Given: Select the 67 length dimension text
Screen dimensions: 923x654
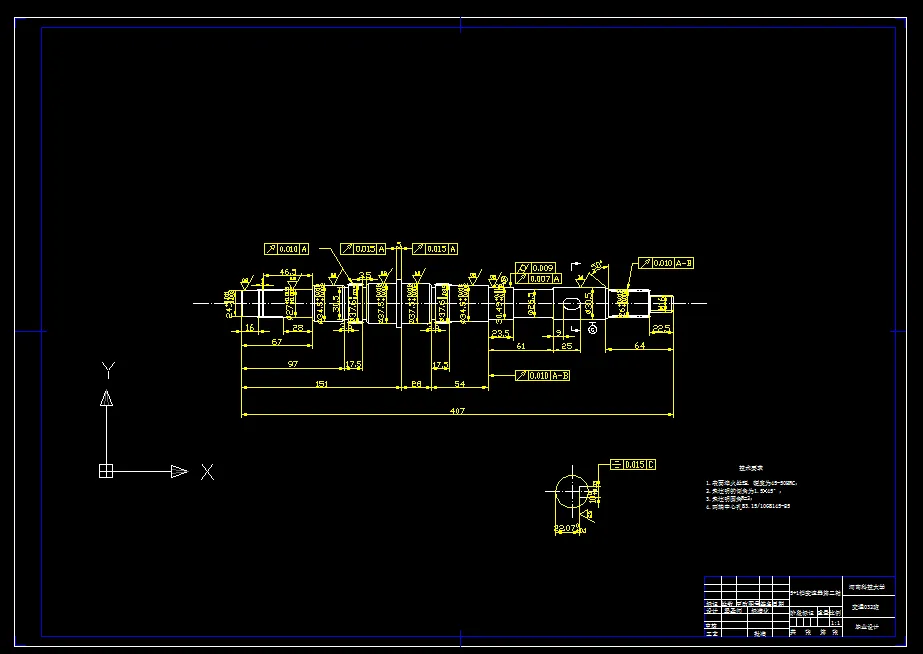Looking at the screenshot, I should pyautogui.click(x=277, y=341).
